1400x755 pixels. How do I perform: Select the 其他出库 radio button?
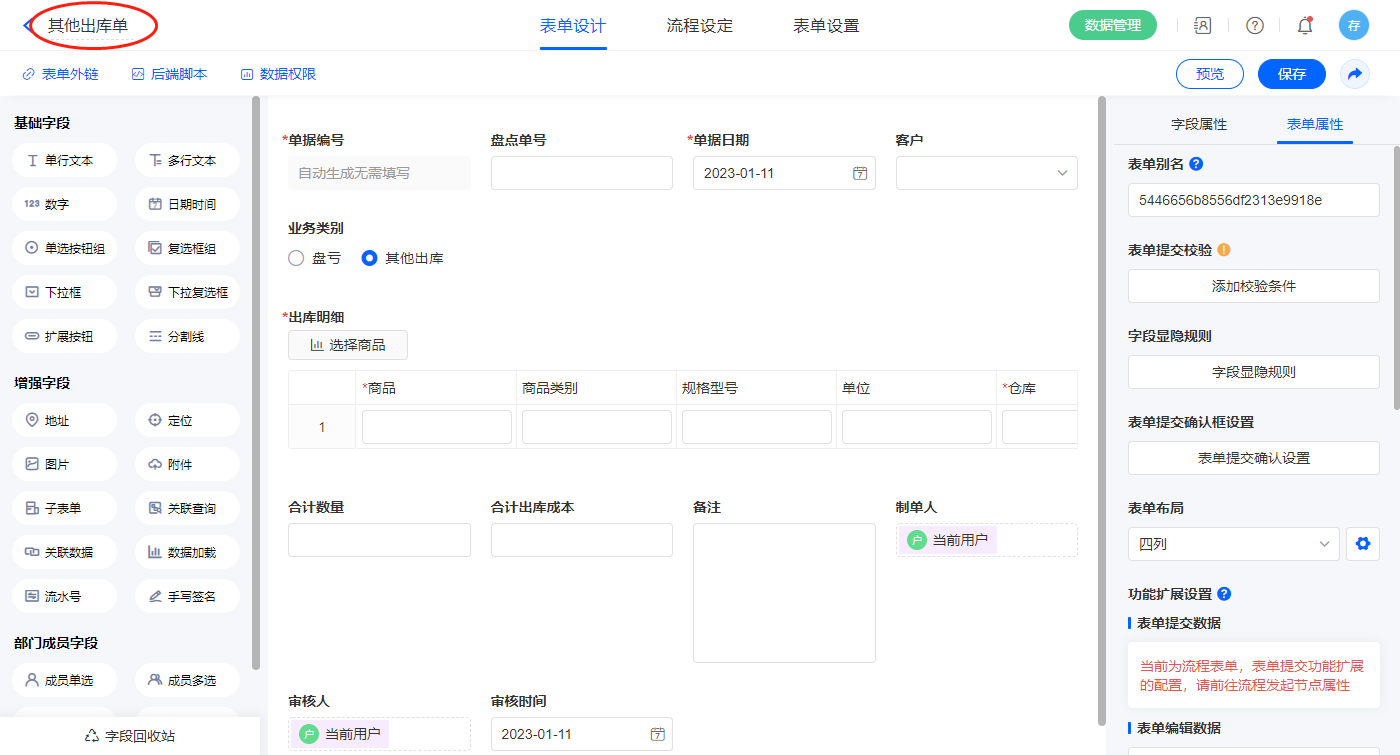[369, 258]
